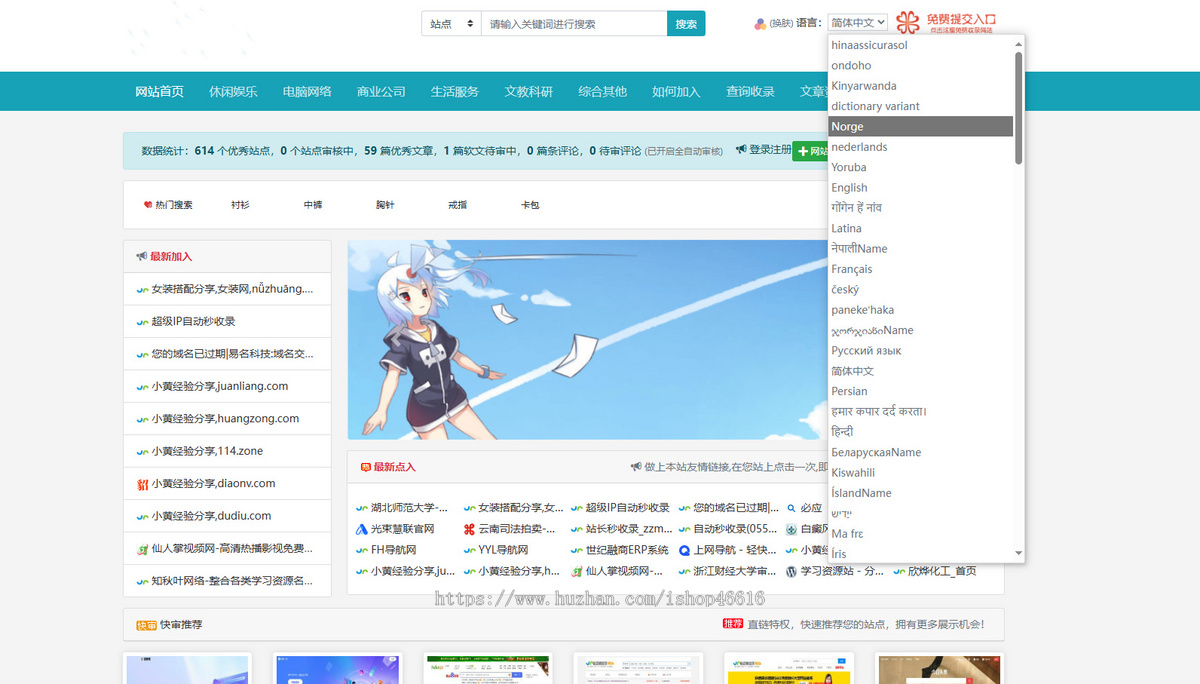Click the favicon beside 欣烨化工_首页
The height and width of the screenshot is (684, 1200).
point(898,571)
